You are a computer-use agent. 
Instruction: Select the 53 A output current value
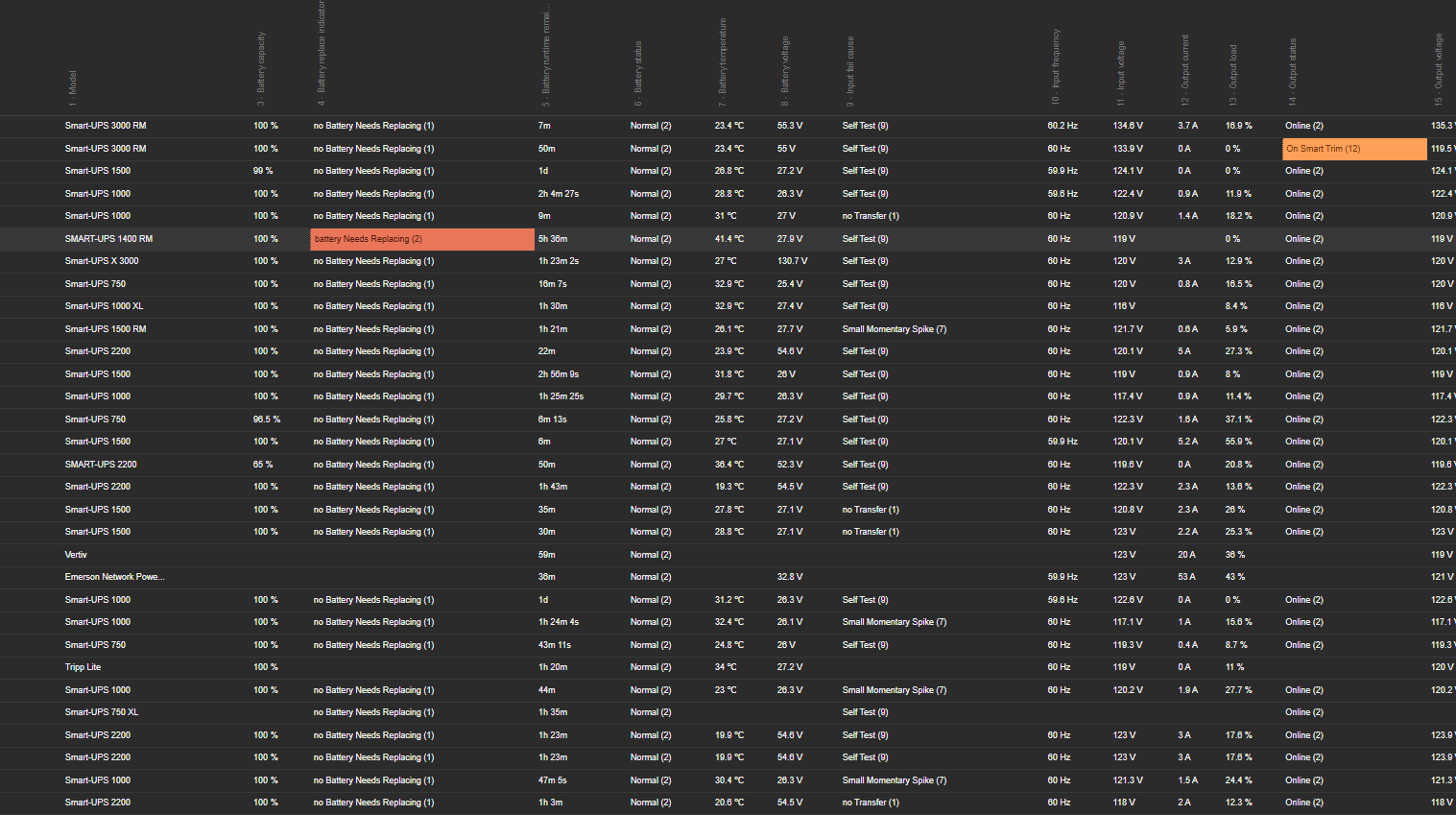[x=1186, y=577]
